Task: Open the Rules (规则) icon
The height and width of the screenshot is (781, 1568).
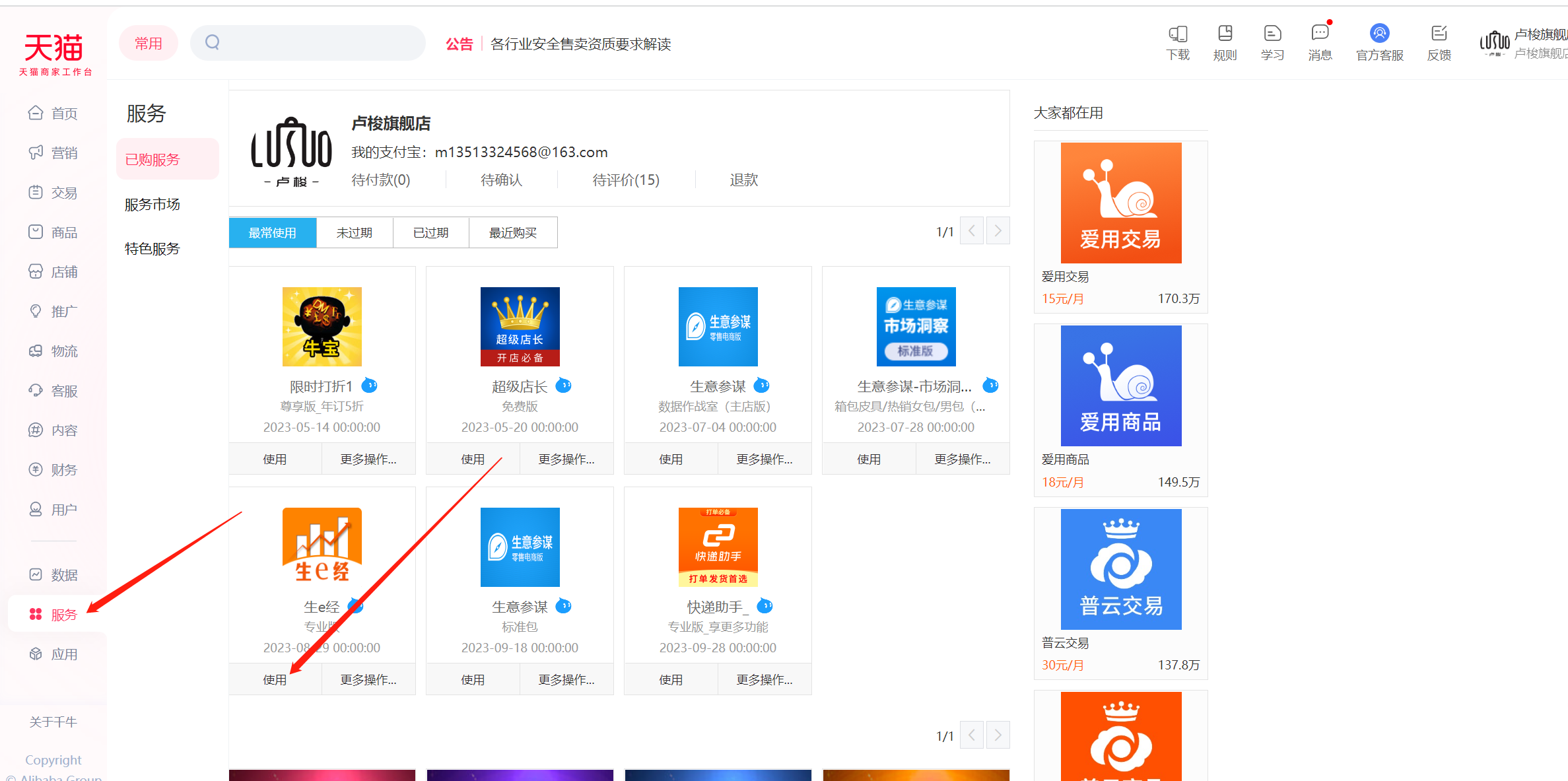Action: (x=1225, y=34)
